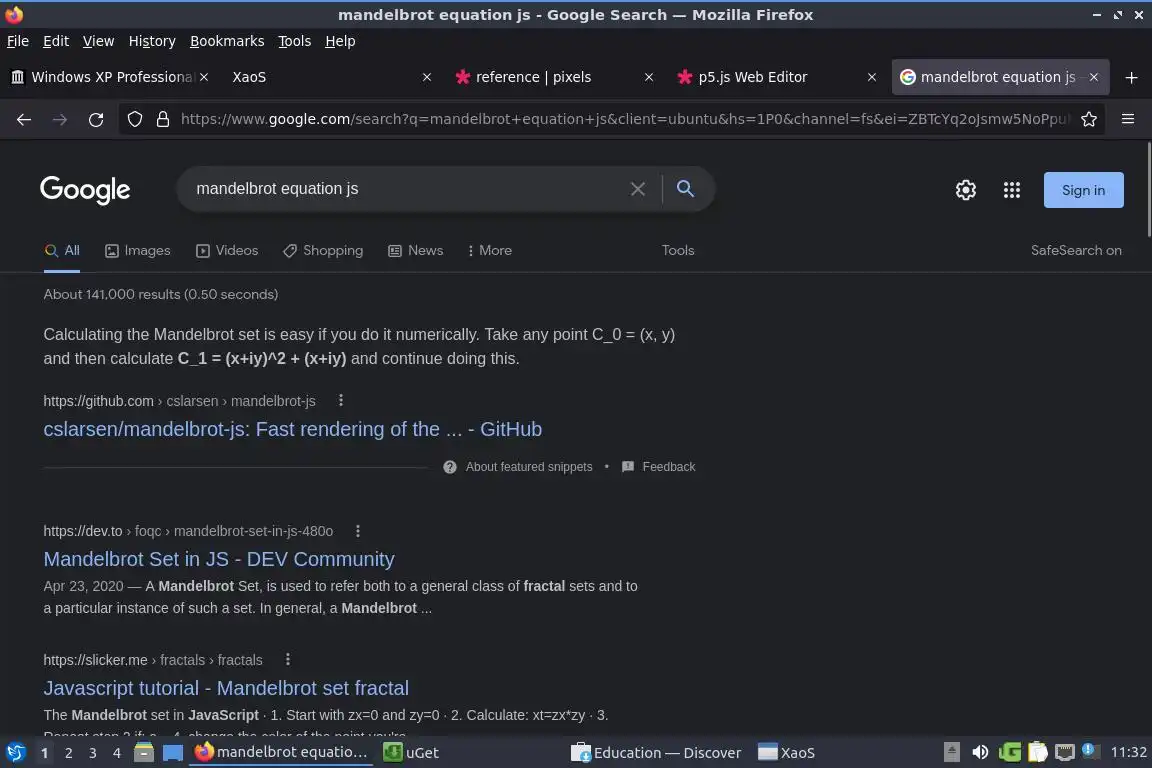Reload the current page
This screenshot has width=1152, height=768.
(x=96, y=120)
